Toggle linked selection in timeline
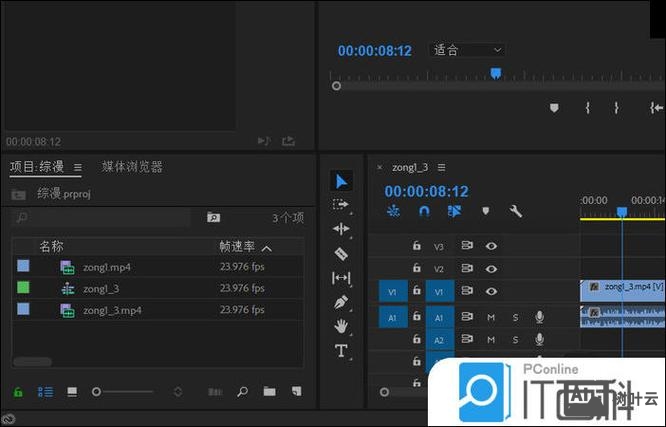This screenshot has width=666, height=427. pos(454,211)
